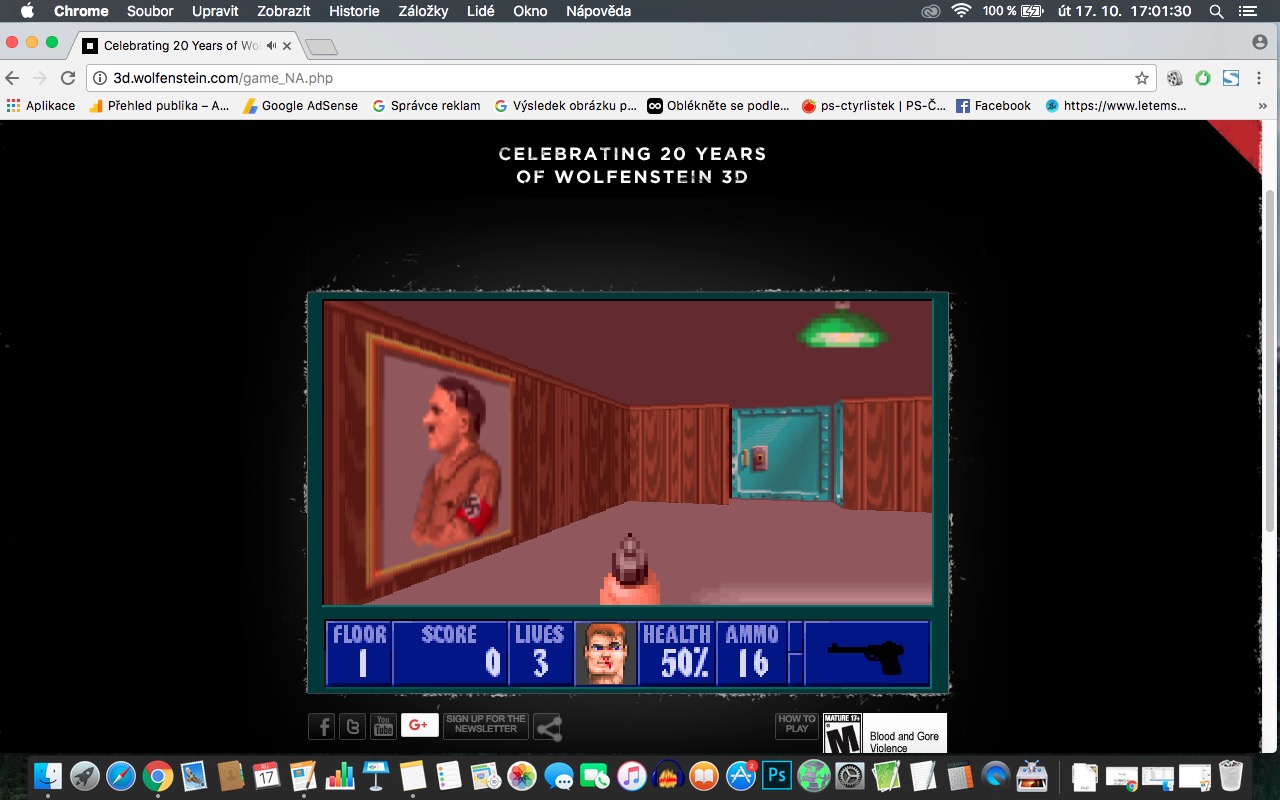1280x800 pixels.
Task: Click the battery status icon
Action: [x=1032, y=11]
